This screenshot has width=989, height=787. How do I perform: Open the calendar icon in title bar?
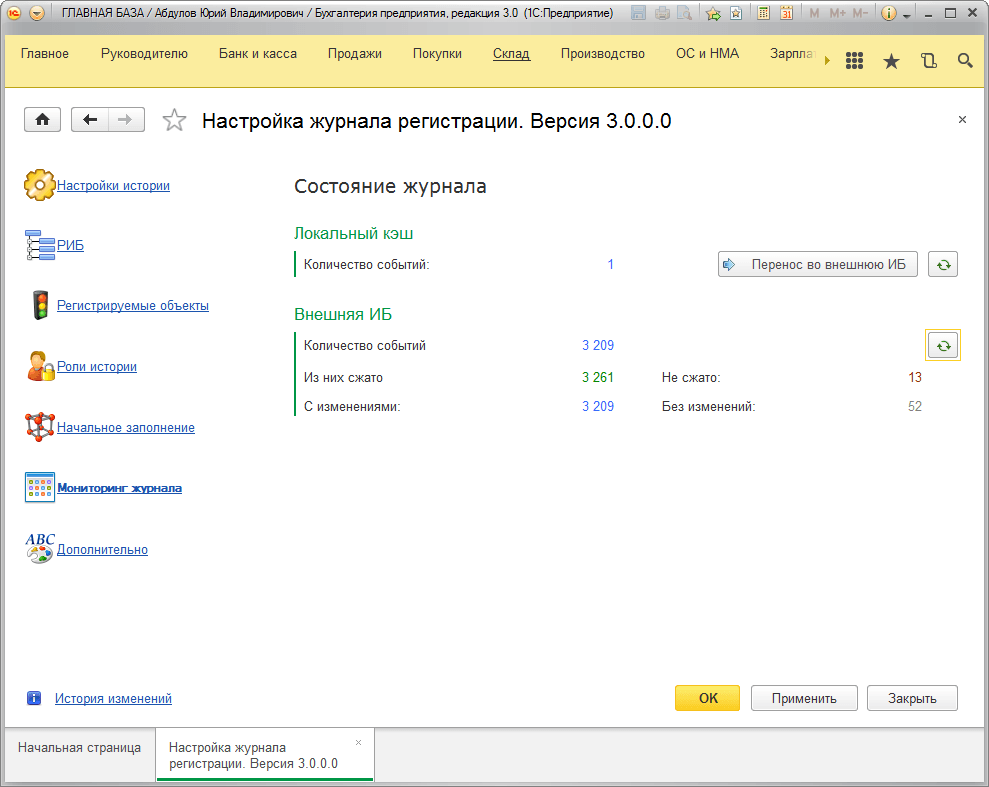point(787,13)
